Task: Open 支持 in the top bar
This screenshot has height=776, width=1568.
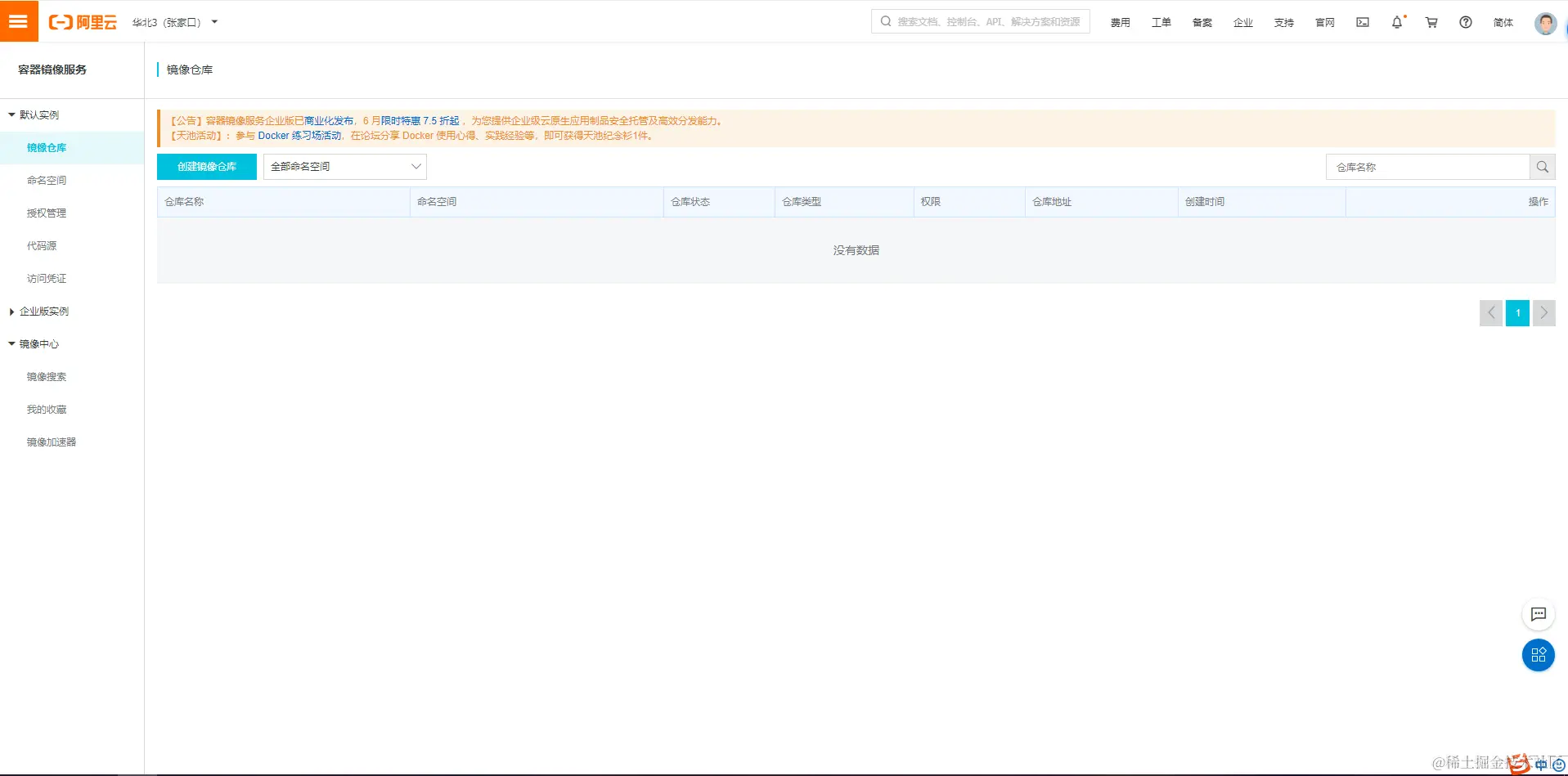Action: click(1284, 22)
